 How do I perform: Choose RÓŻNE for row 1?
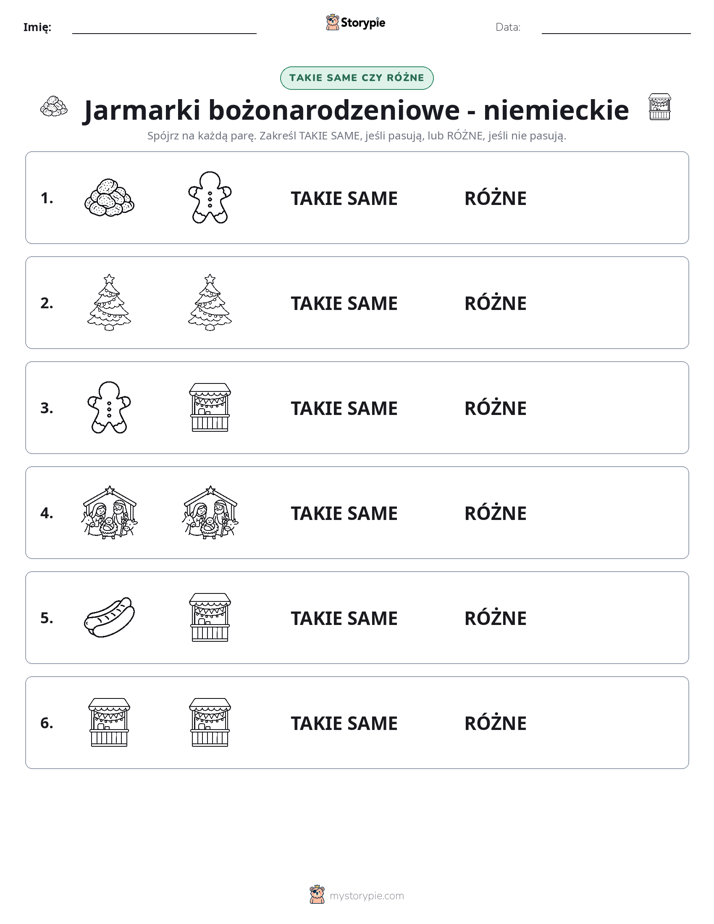pyautogui.click(x=495, y=198)
